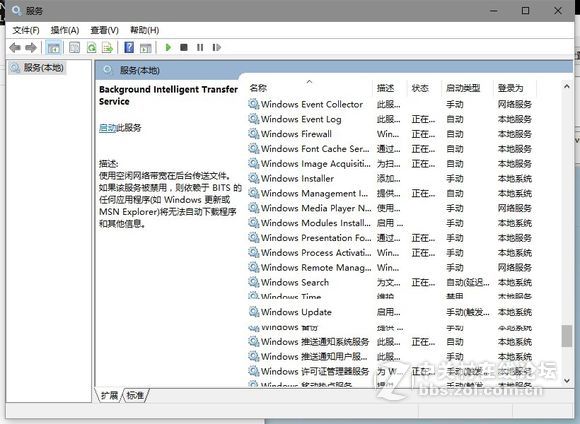
Task: Select the Windows Presentation Foundation service row
Action: [390, 238]
